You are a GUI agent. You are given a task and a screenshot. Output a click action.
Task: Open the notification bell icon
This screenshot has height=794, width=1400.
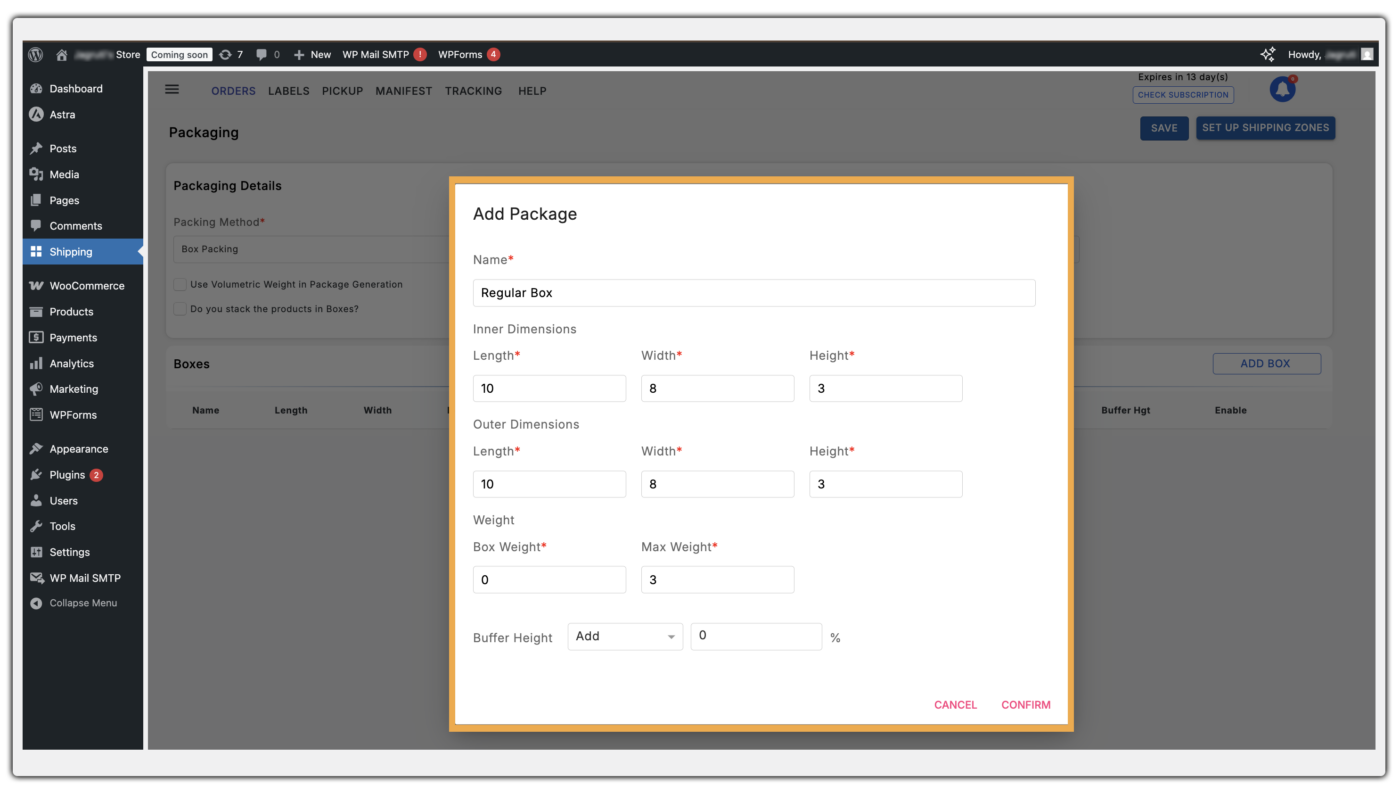(1282, 89)
